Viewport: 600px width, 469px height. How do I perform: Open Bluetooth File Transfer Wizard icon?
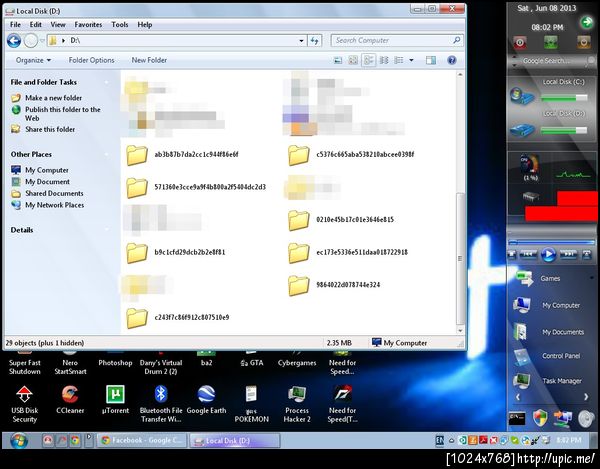tap(161, 404)
